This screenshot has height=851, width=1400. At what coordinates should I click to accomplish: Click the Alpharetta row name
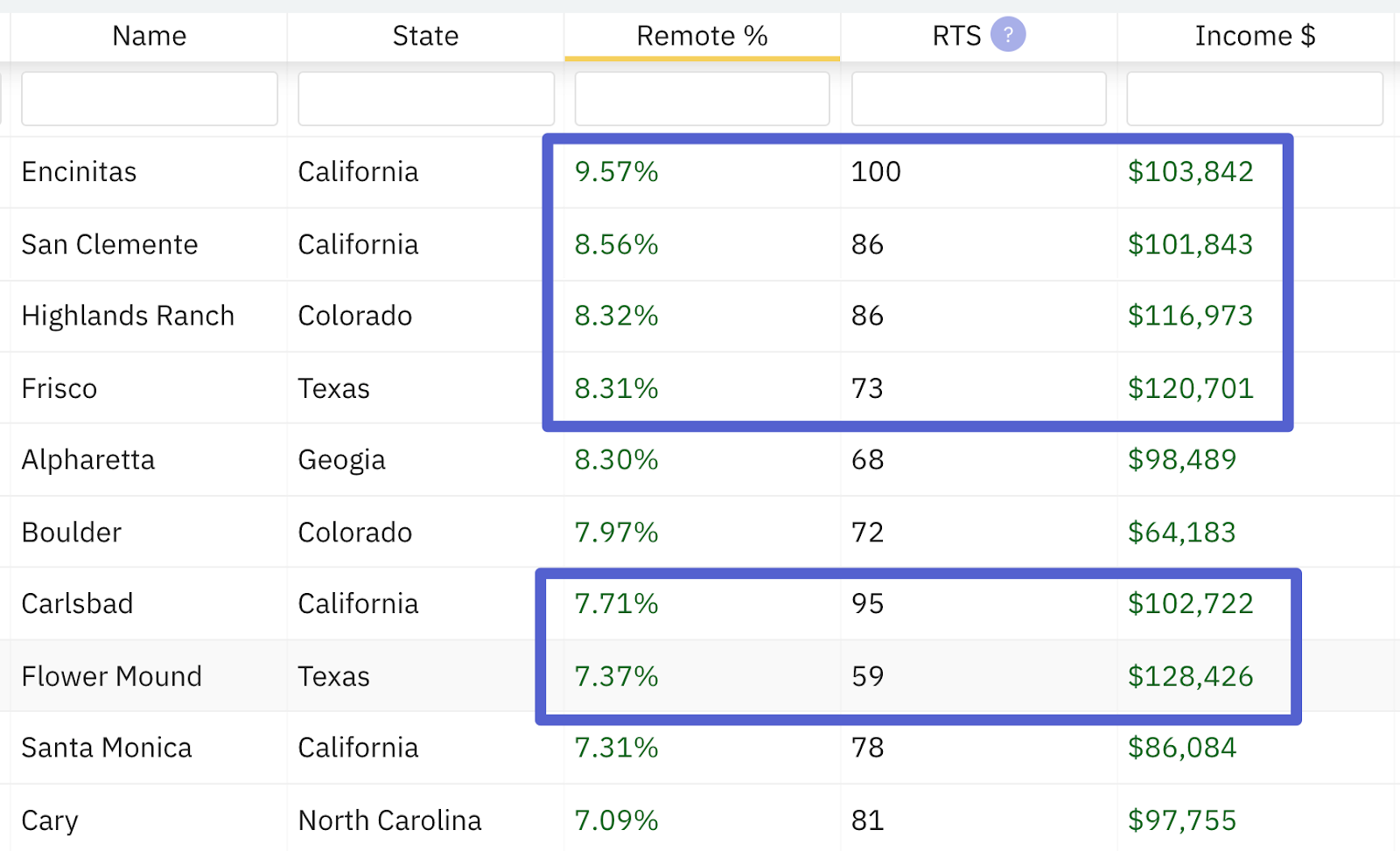click(88, 460)
